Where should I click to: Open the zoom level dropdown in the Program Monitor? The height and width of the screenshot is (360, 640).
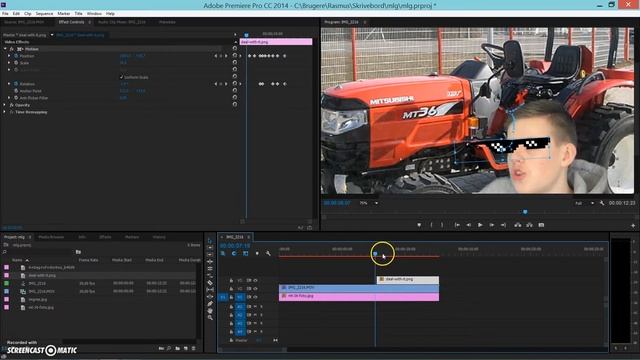[x=376, y=203]
